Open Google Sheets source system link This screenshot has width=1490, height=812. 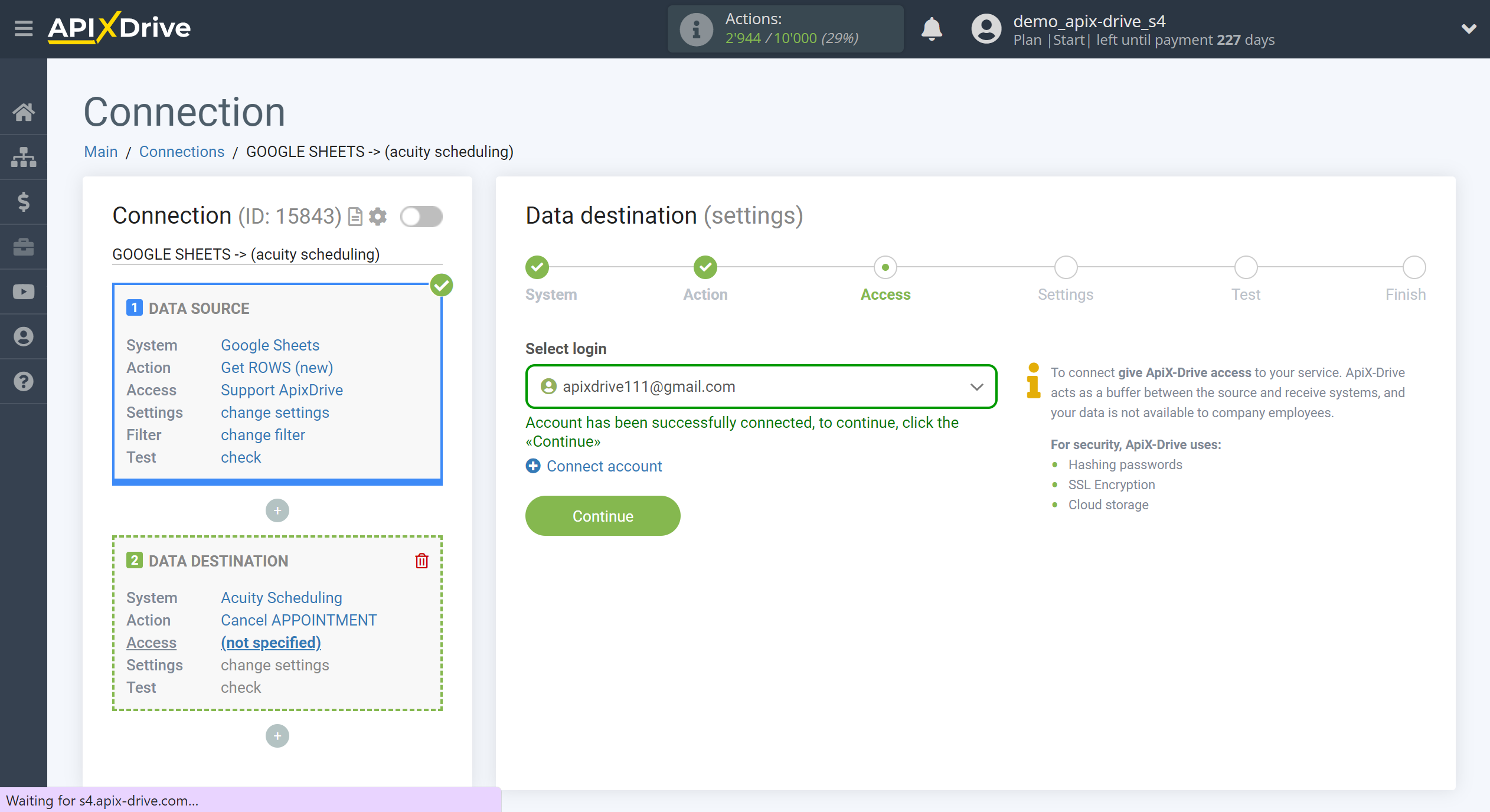270,345
